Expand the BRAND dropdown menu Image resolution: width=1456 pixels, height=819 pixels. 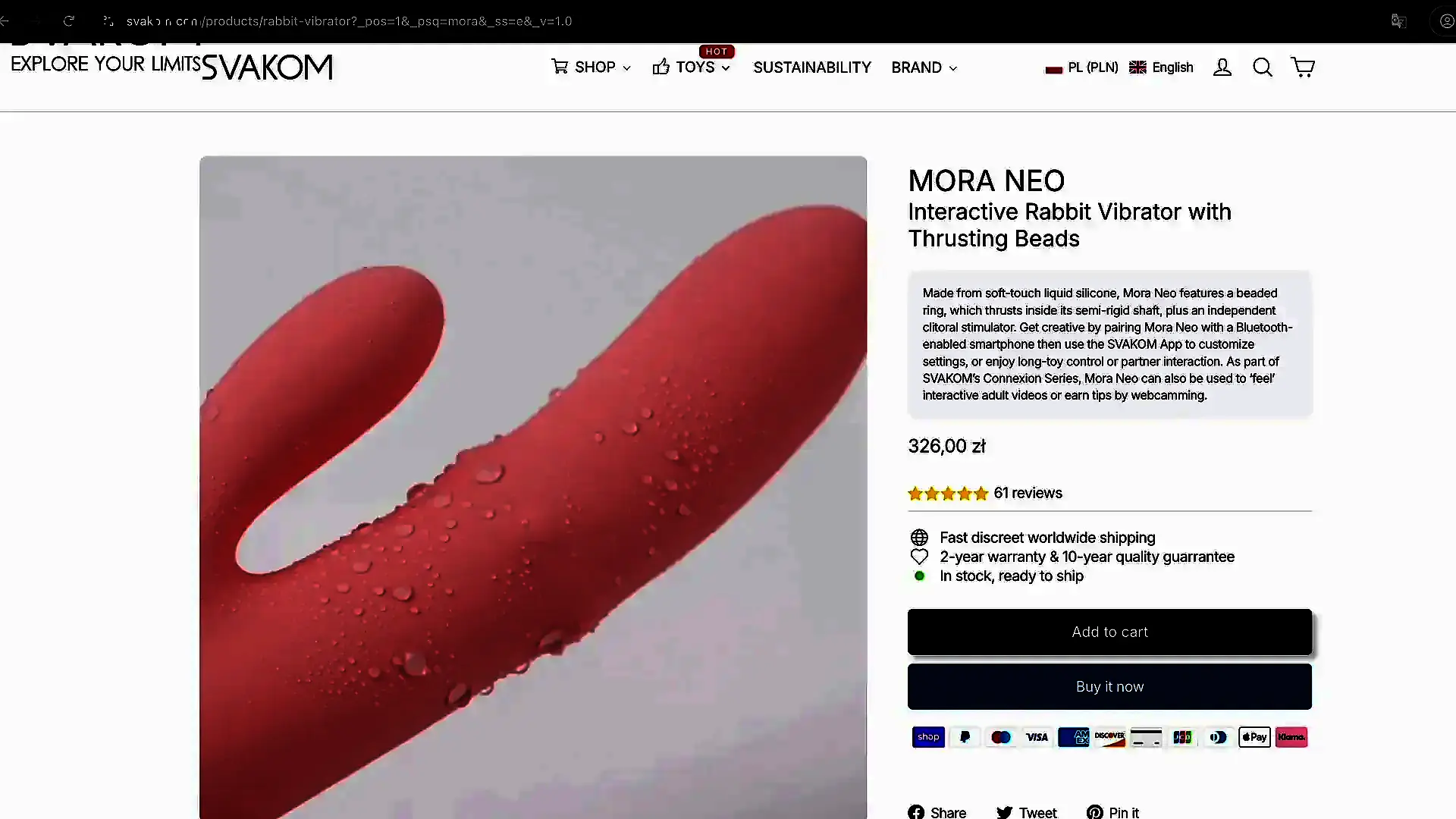(924, 67)
